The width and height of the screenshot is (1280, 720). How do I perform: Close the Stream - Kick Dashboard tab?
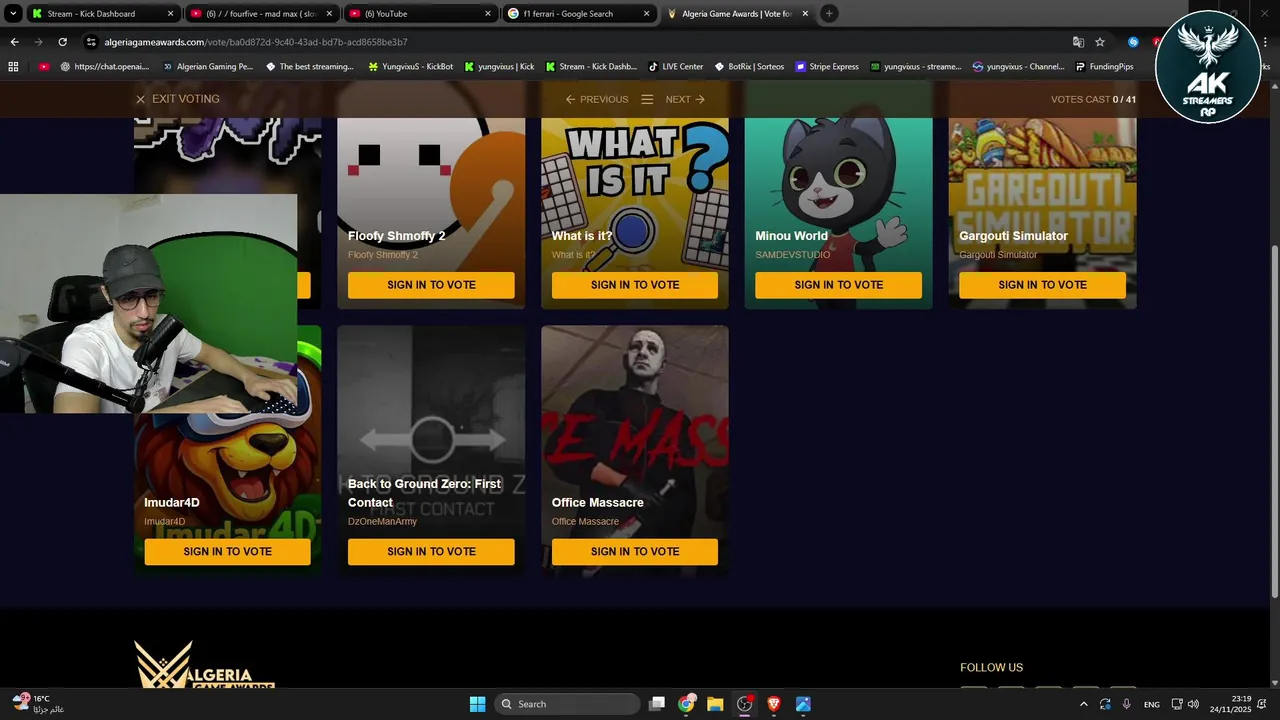[170, 14]
